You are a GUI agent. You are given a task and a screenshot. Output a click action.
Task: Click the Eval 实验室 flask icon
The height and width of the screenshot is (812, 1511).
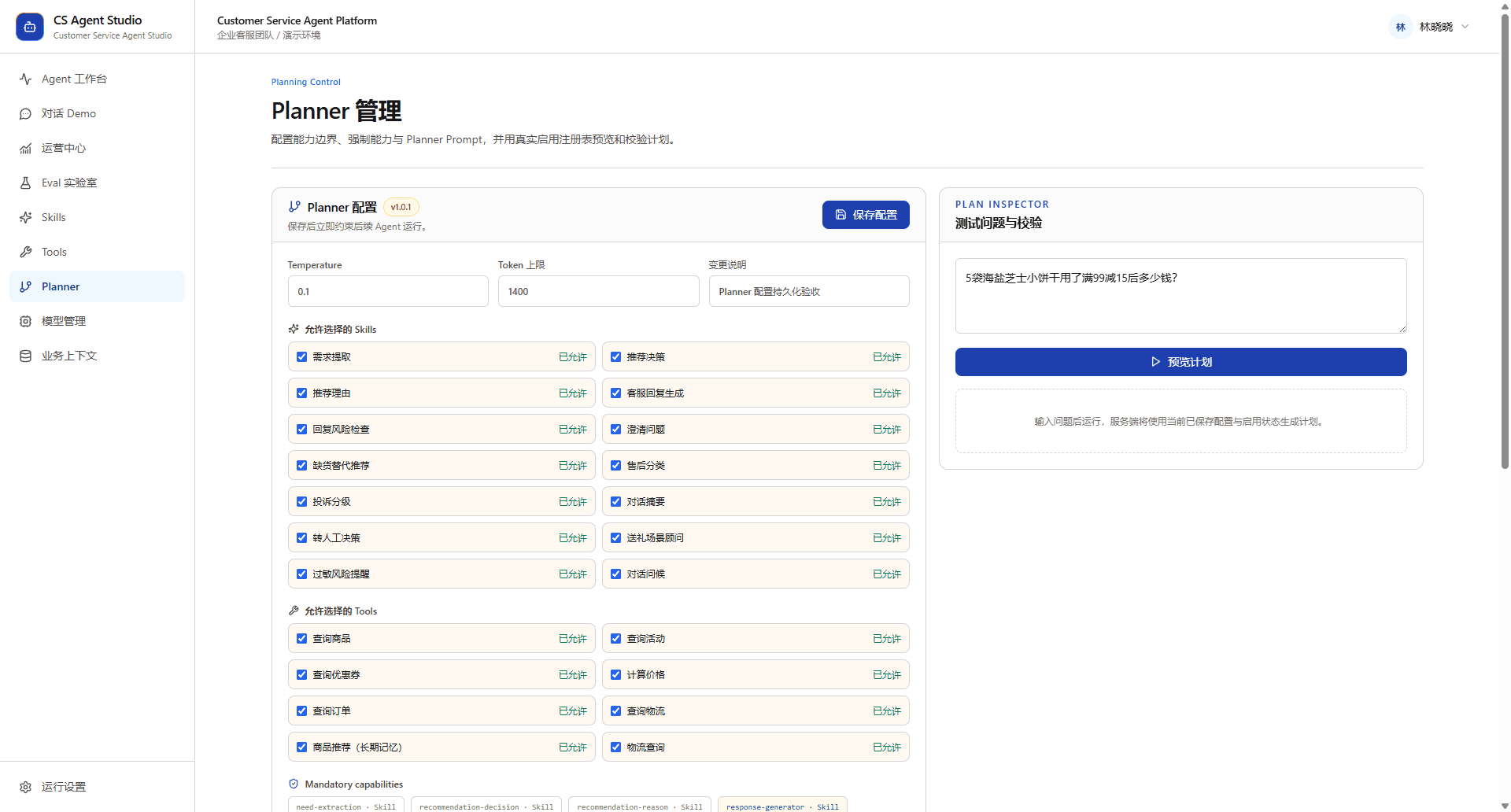point(26,183)
